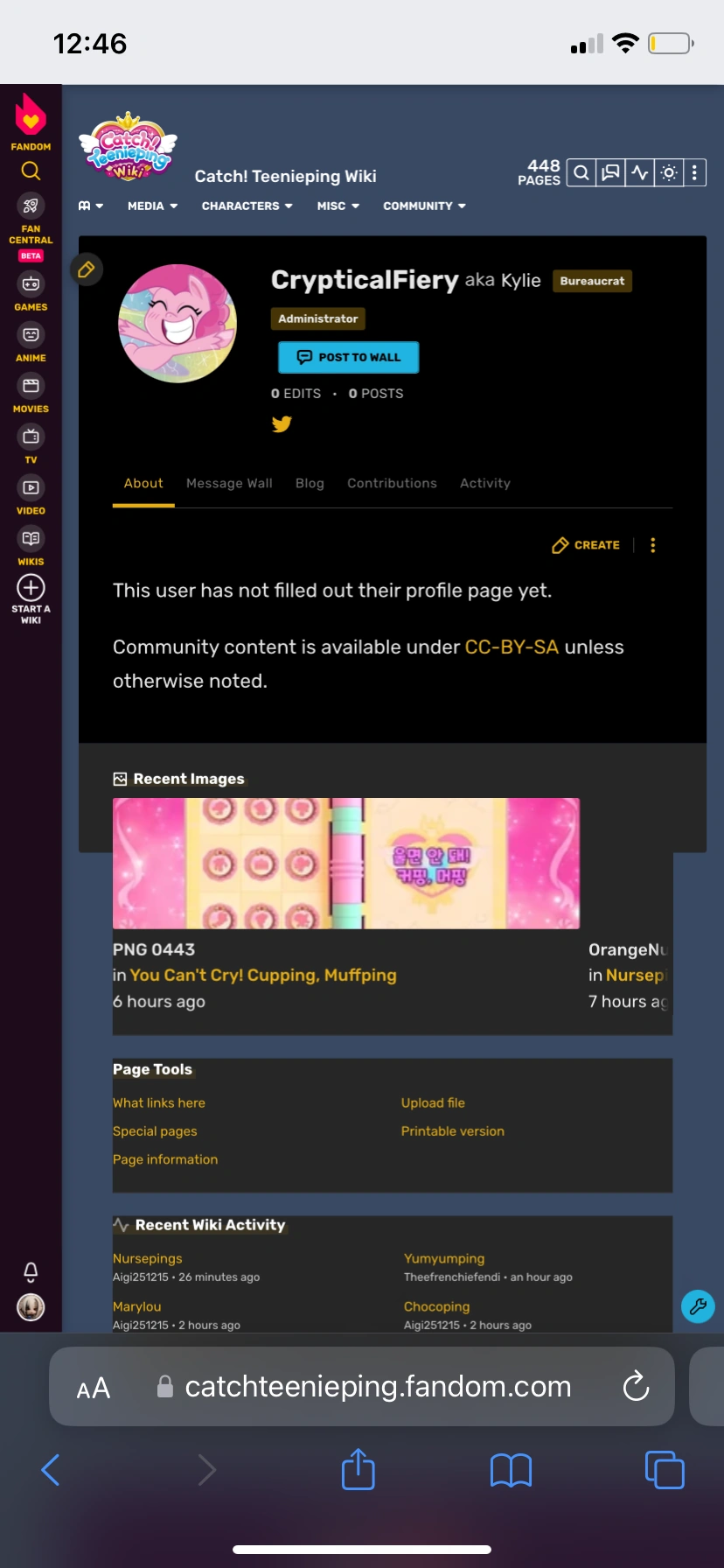Click the Post to Wall button
The width and height of the screenshot is (724, 1568).
tap(349, 357)
